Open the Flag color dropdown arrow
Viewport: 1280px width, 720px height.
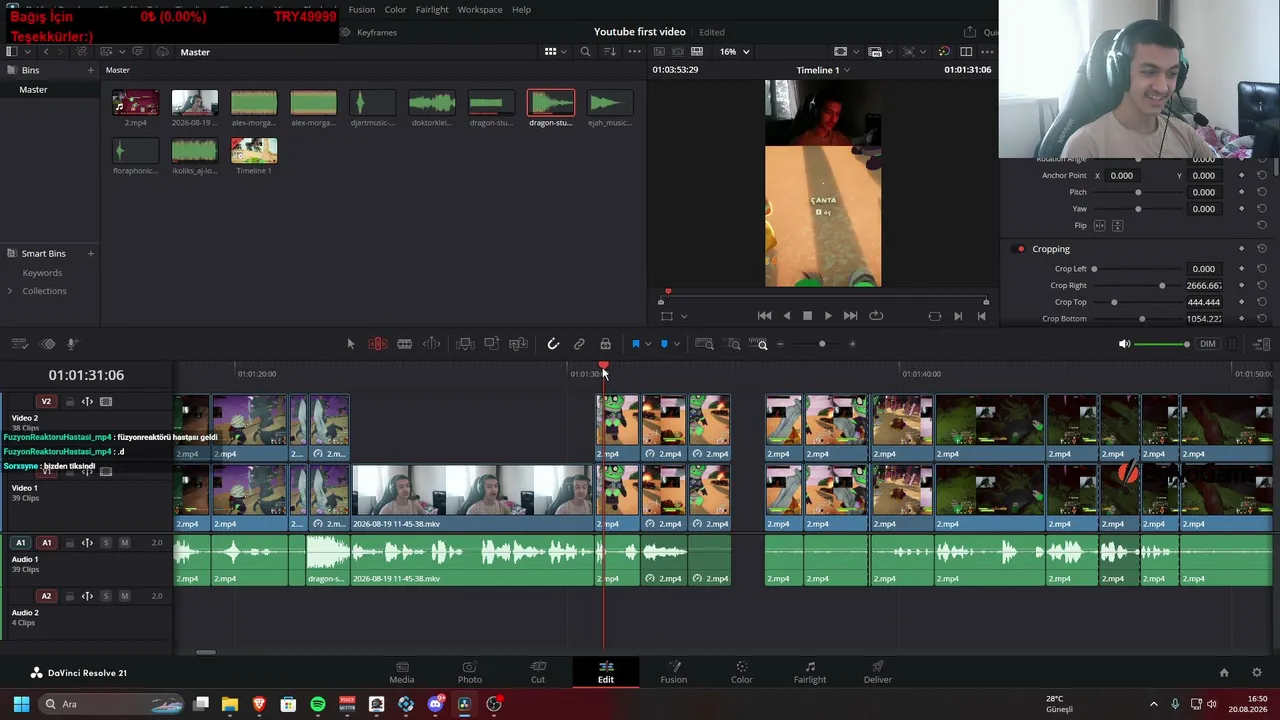pyautogui.click(x=648, y=344)
